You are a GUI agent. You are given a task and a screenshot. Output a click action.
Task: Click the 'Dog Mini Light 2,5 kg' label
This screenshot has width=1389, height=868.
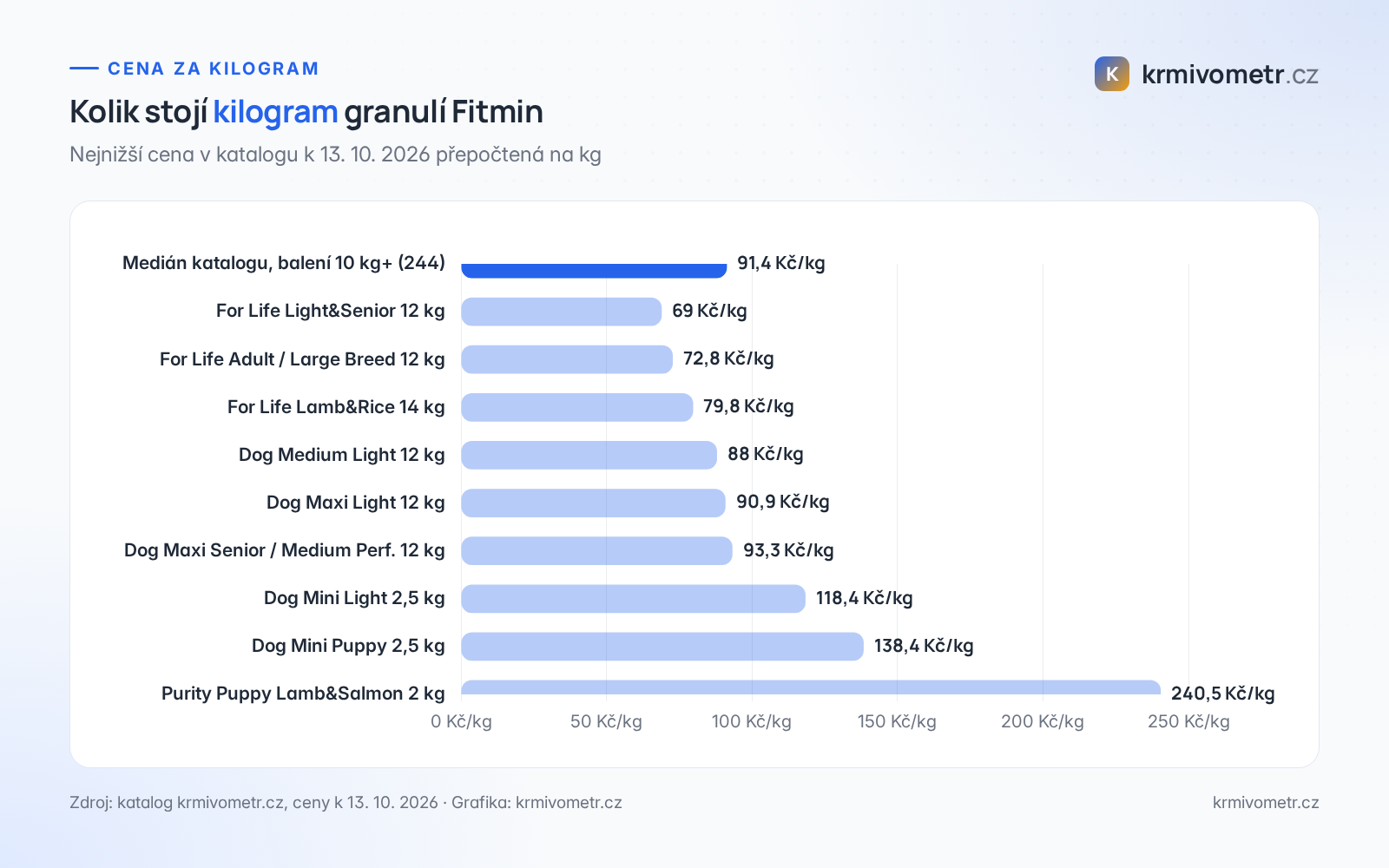[354, 598]
